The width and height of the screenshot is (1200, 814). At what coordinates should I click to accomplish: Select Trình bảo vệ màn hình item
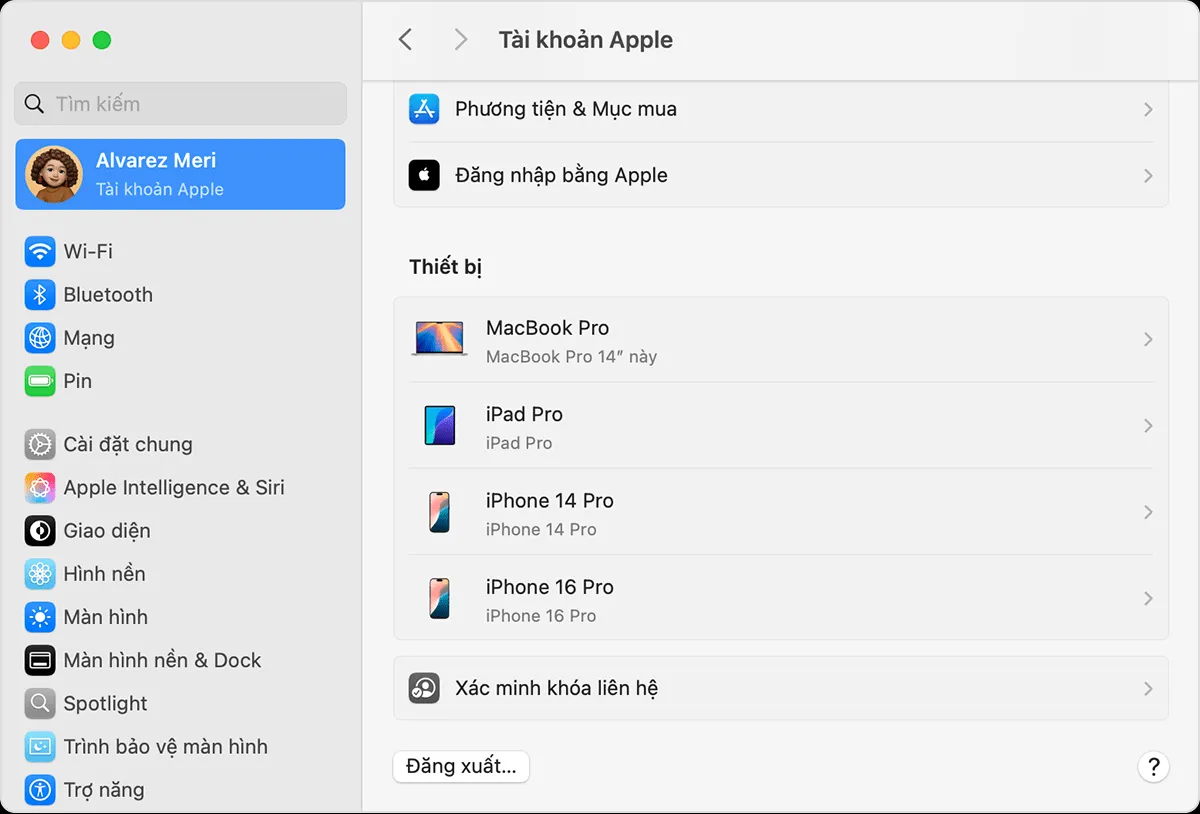pos(165,747)
